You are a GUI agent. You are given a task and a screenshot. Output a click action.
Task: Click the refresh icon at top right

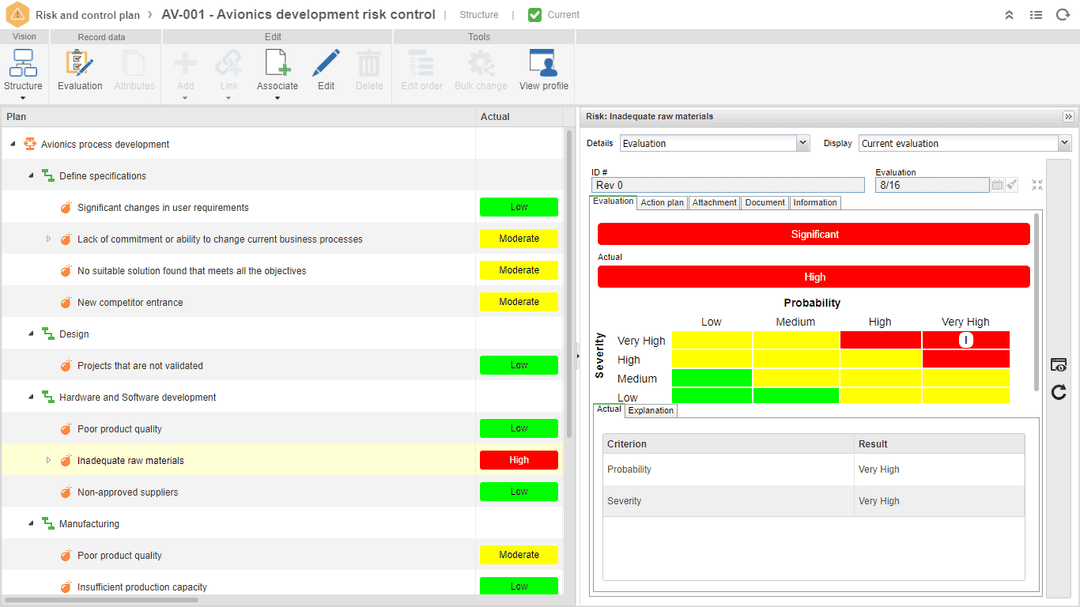pyautogui.click(x=1063, y=15)
